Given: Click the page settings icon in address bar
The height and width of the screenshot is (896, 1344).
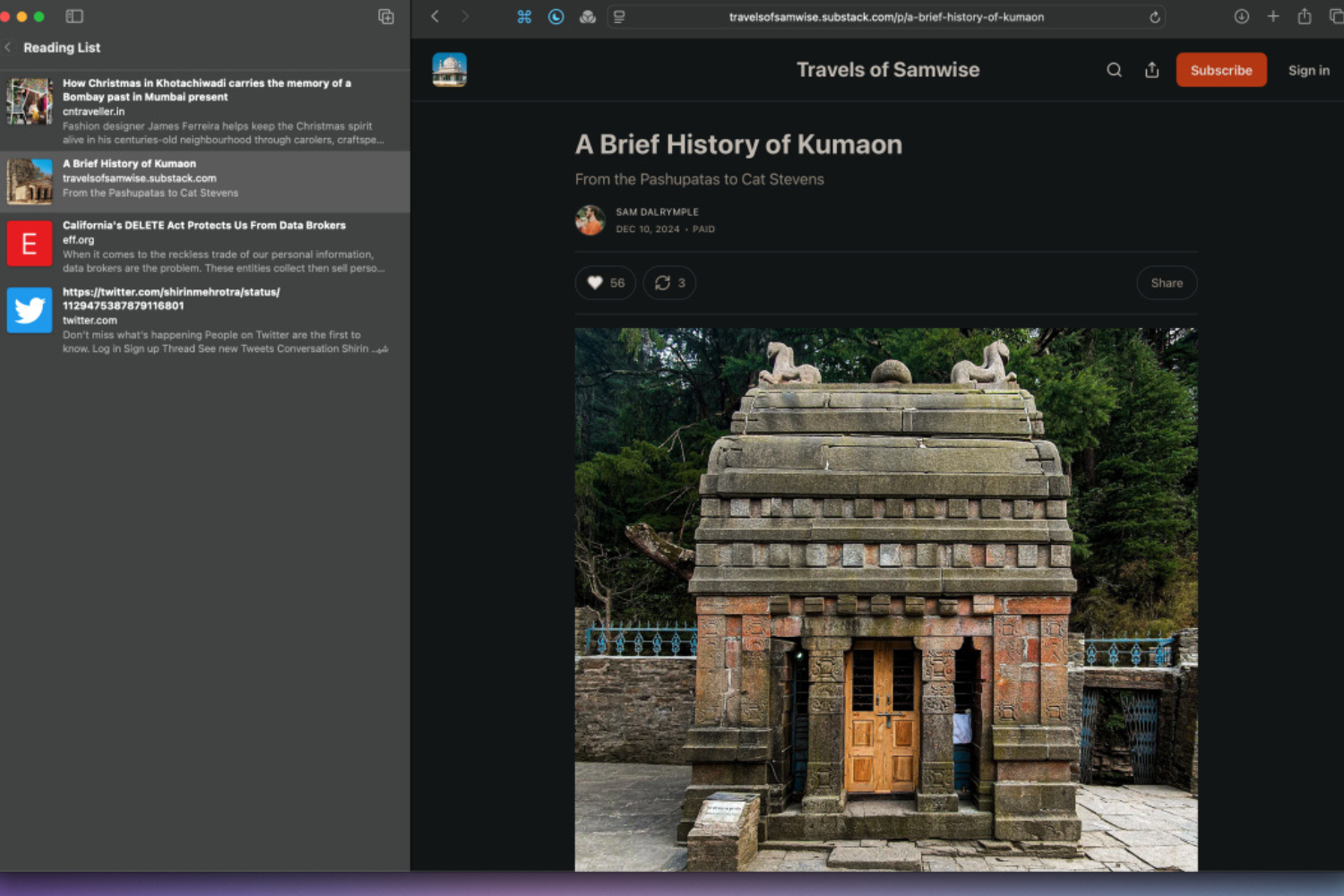Looking at the screenshot, I should pyautogui.click(x=619, y=17).
